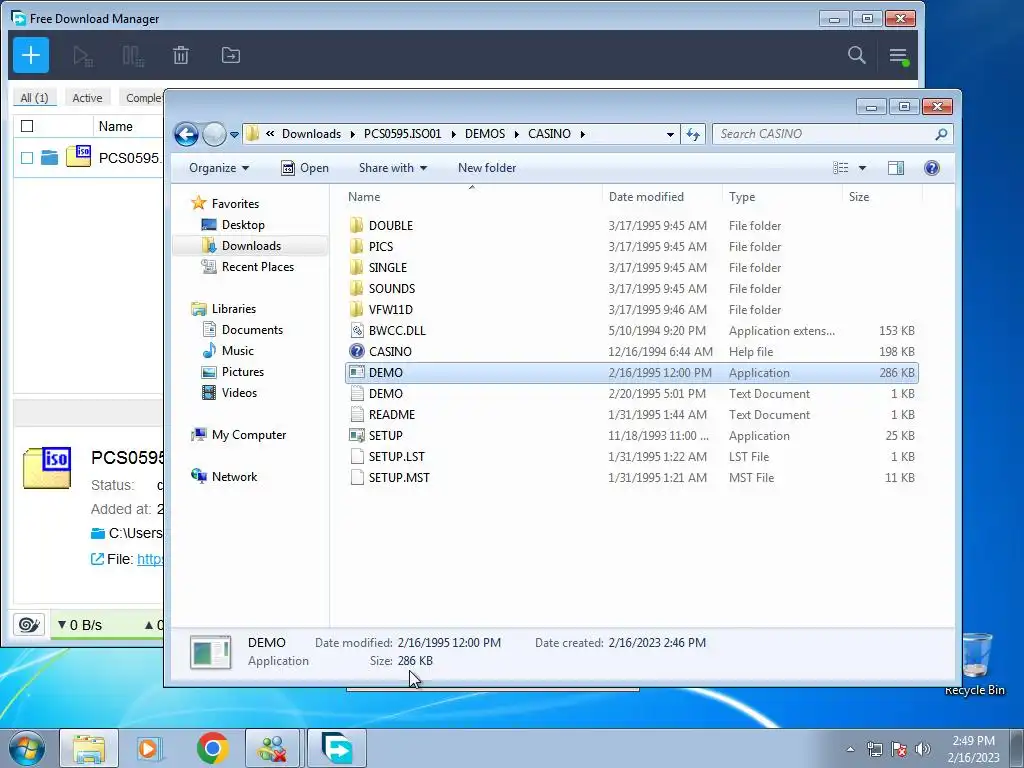Refresh the CASINO folder view
This screenshot has height=768, width=1024.
[x=692, y=135]
